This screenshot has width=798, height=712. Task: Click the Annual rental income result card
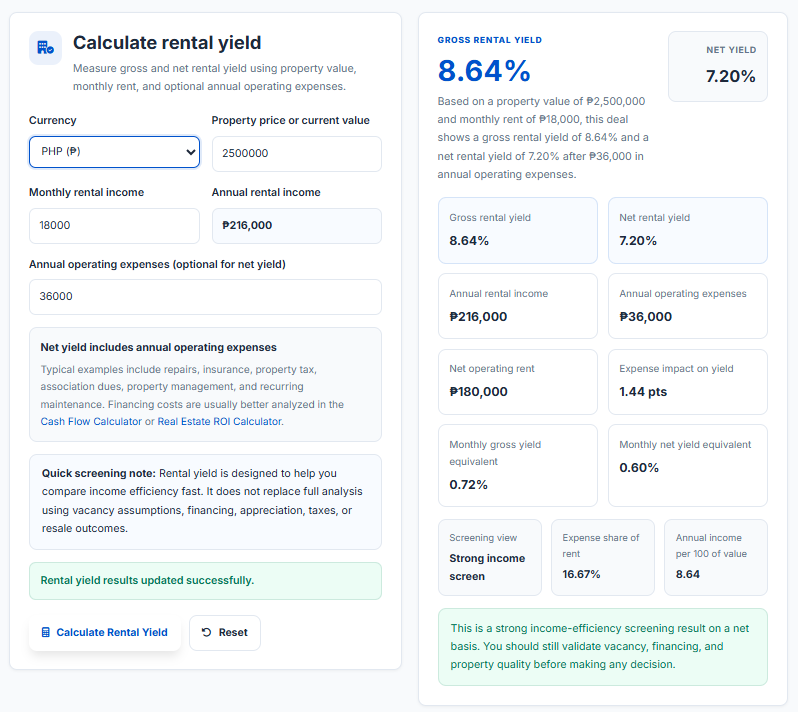pyautogui.click(x=518, y=306)
